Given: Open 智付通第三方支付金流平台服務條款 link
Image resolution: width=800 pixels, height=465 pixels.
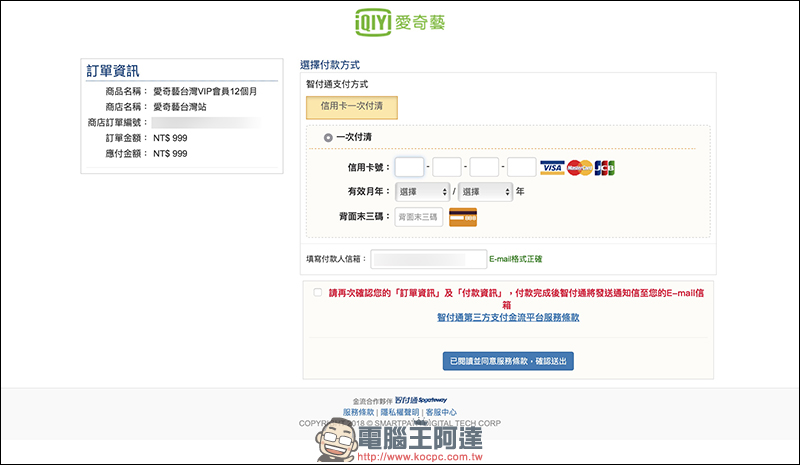Looking at the screenshot, I should tap(508, 317).
